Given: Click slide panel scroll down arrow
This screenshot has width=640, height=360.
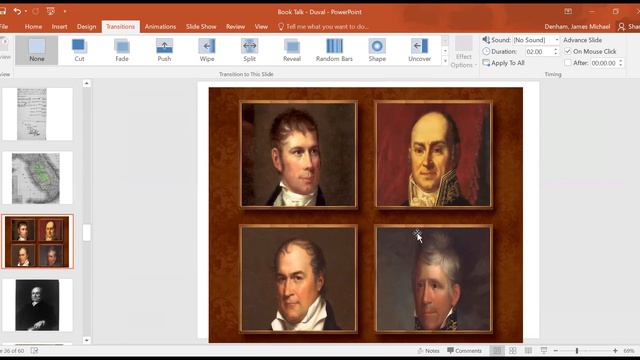Looking at the screenshot, I should click(87, 340).
